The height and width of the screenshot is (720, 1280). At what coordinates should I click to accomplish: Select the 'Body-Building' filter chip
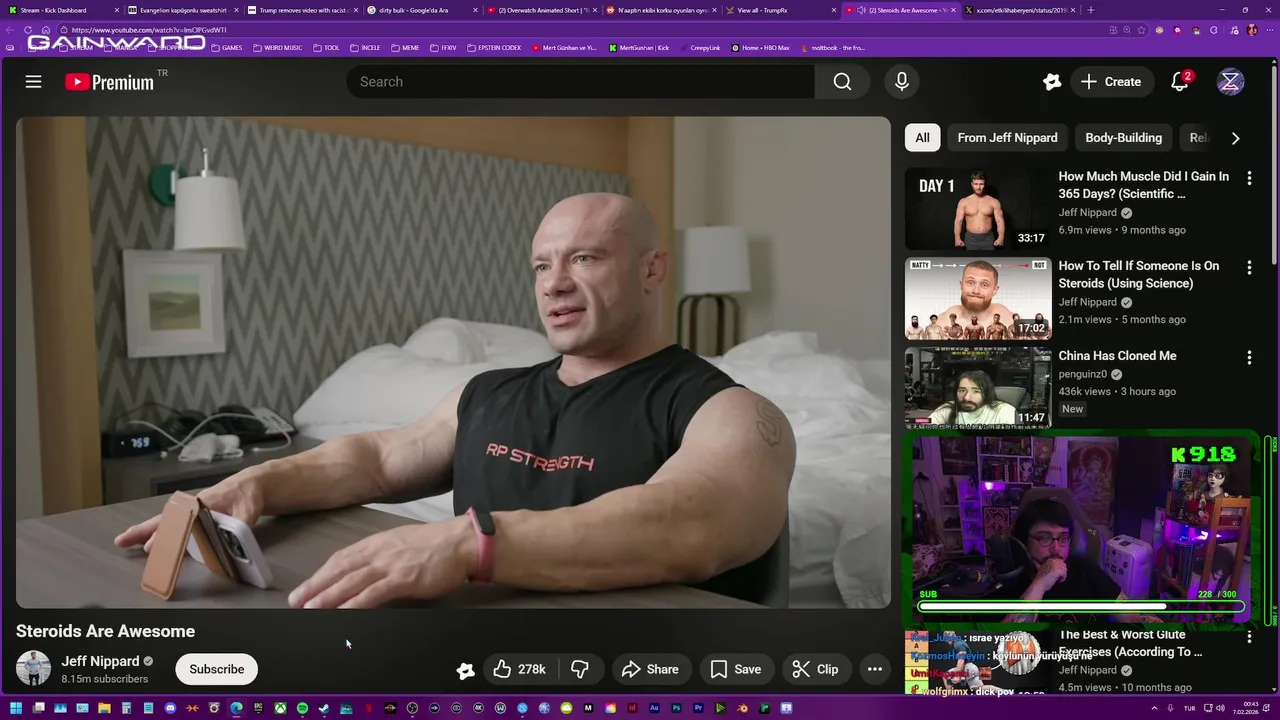click(x=1123, y=138)
